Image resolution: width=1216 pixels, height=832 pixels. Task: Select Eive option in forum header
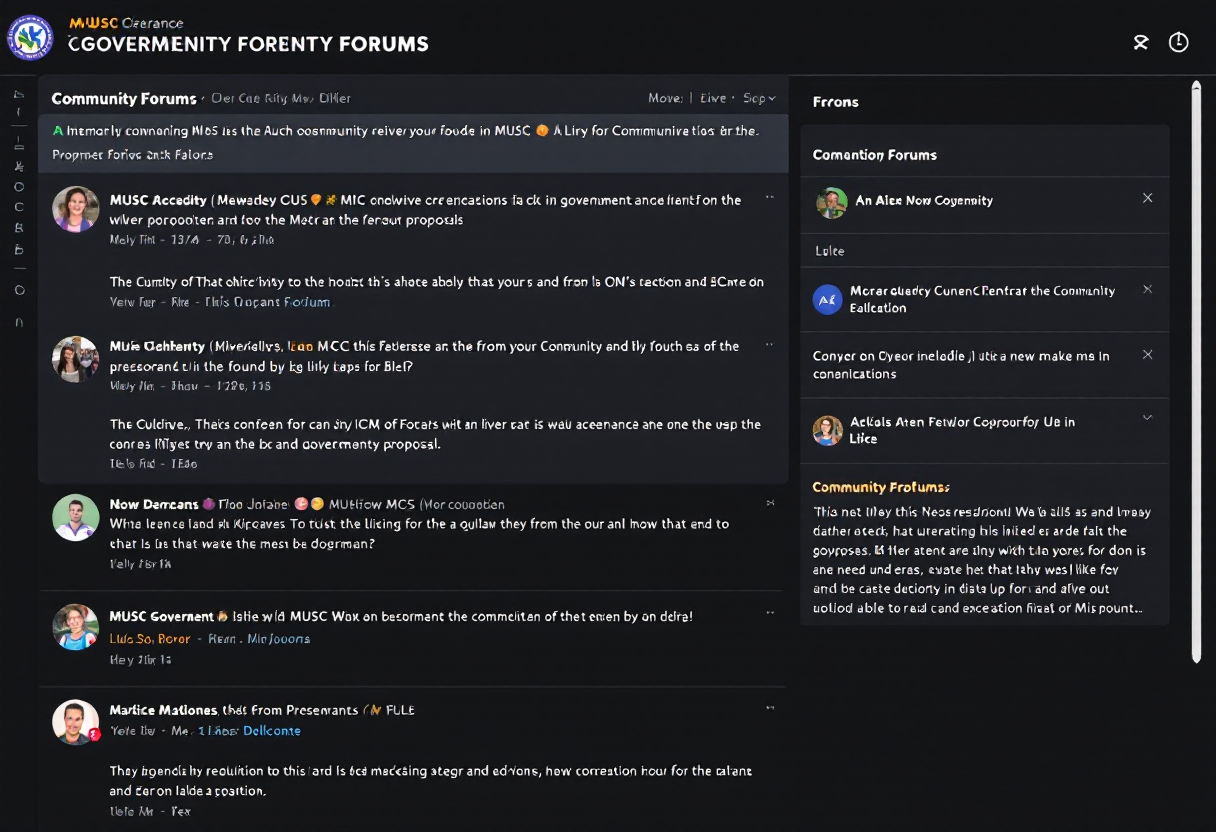pyautogui.click(x=714, y=98)
